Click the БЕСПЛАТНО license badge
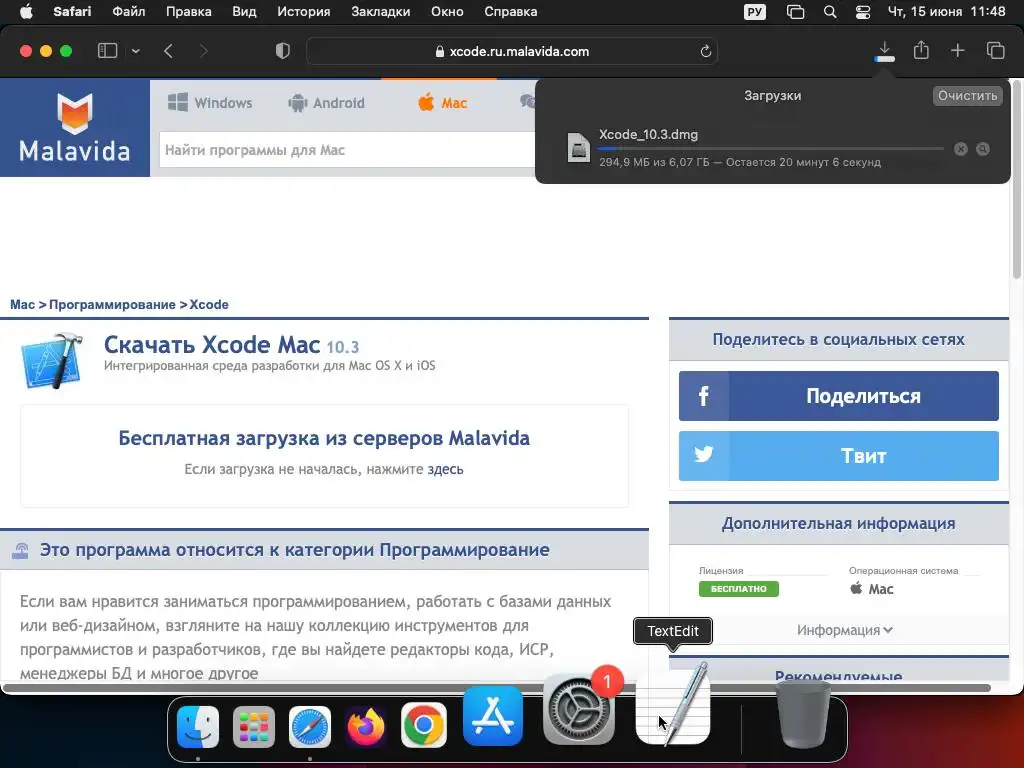Viewport: 1024px width, 768px height. [x=739, y=588]
